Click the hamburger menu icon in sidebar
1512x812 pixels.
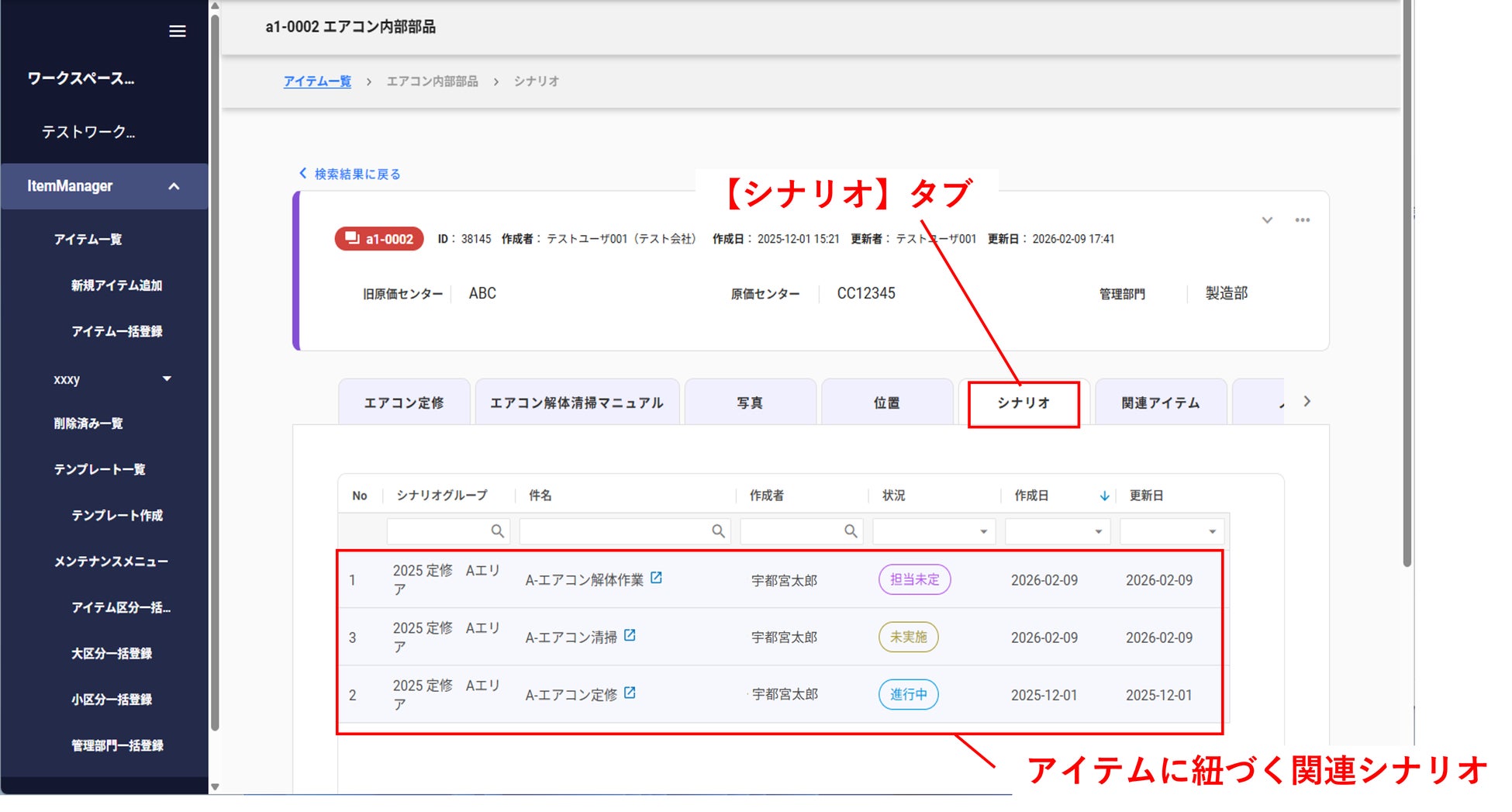click(177, 31)
